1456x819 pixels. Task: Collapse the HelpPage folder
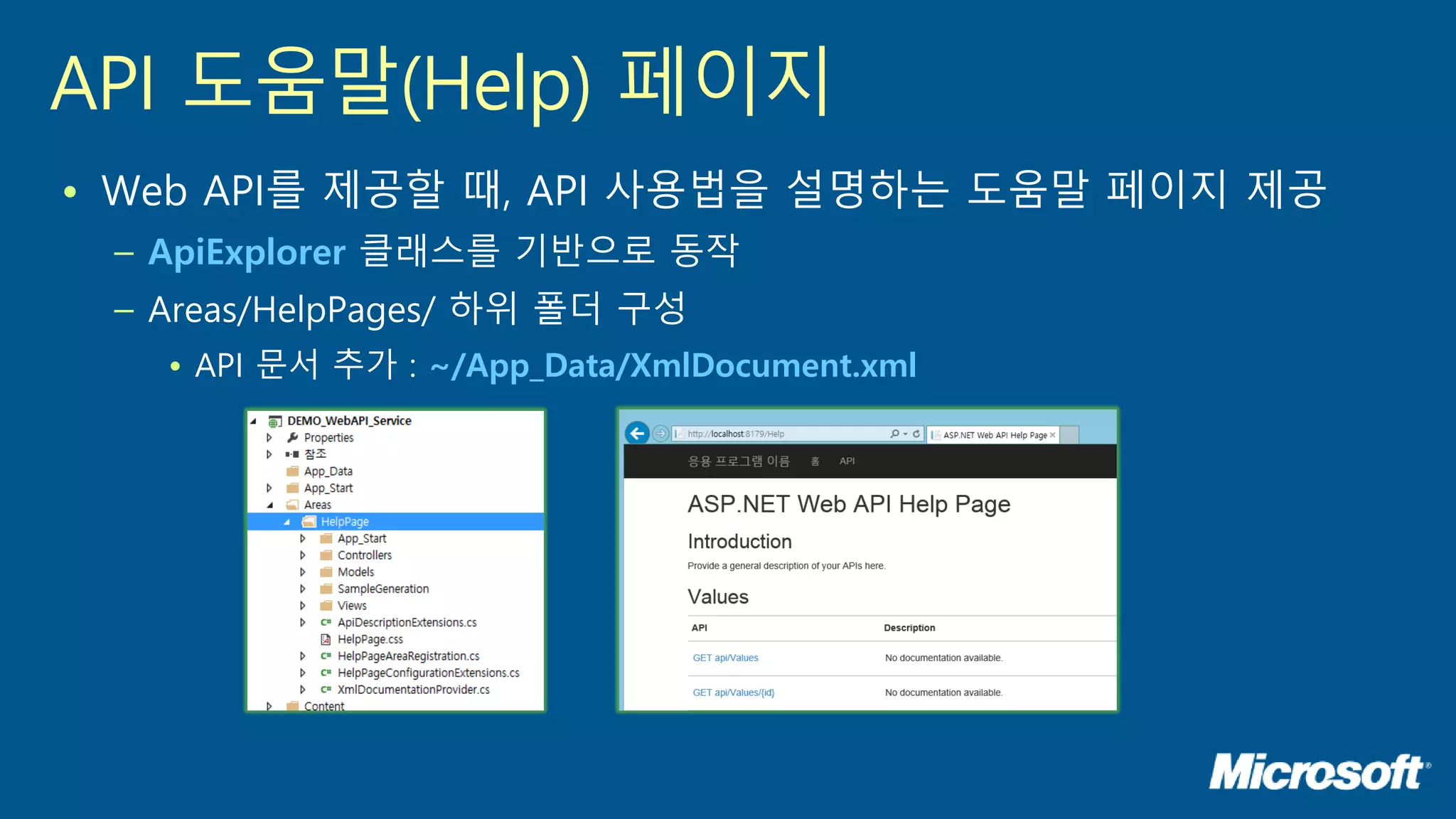point(287,522)
